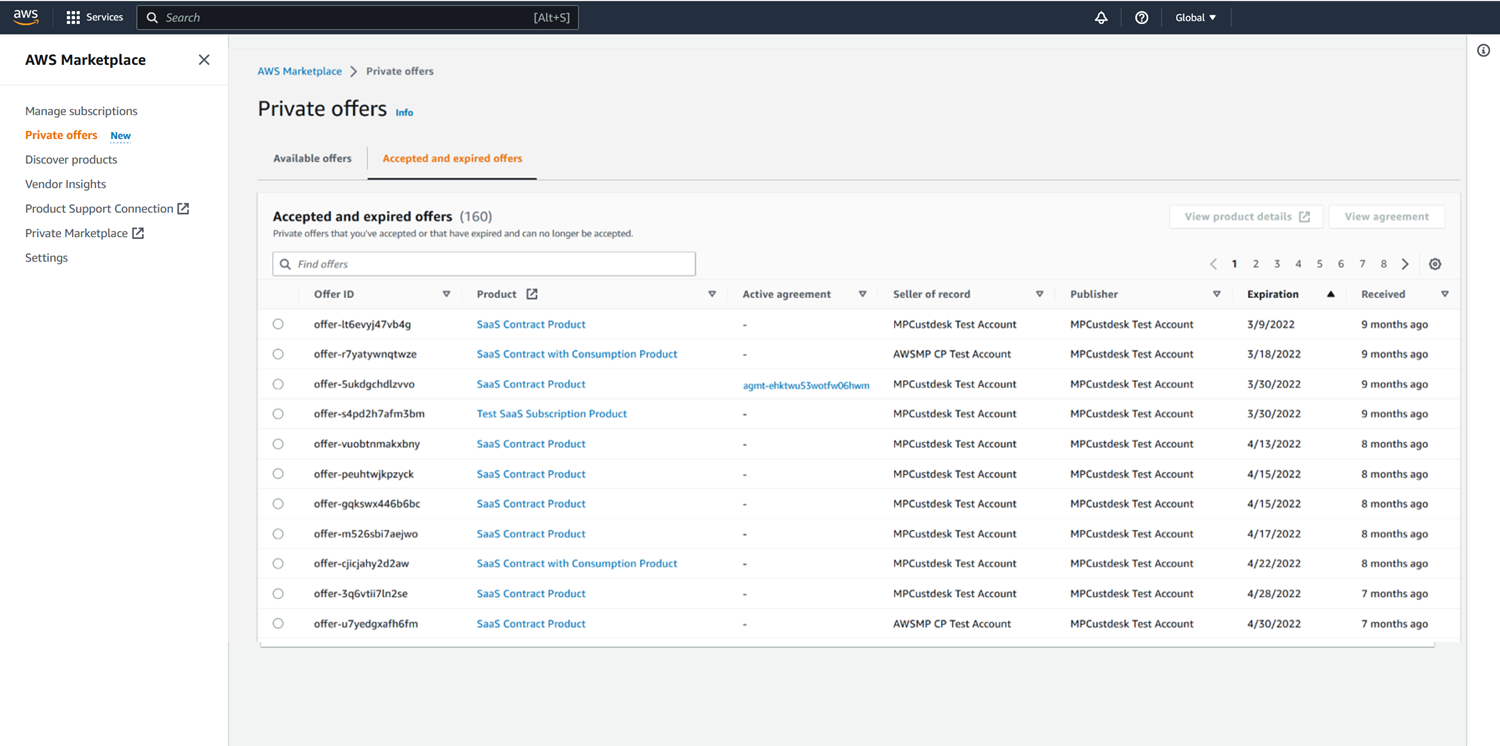Click the Expiration ascending sort arrow

coord(1330,294)
